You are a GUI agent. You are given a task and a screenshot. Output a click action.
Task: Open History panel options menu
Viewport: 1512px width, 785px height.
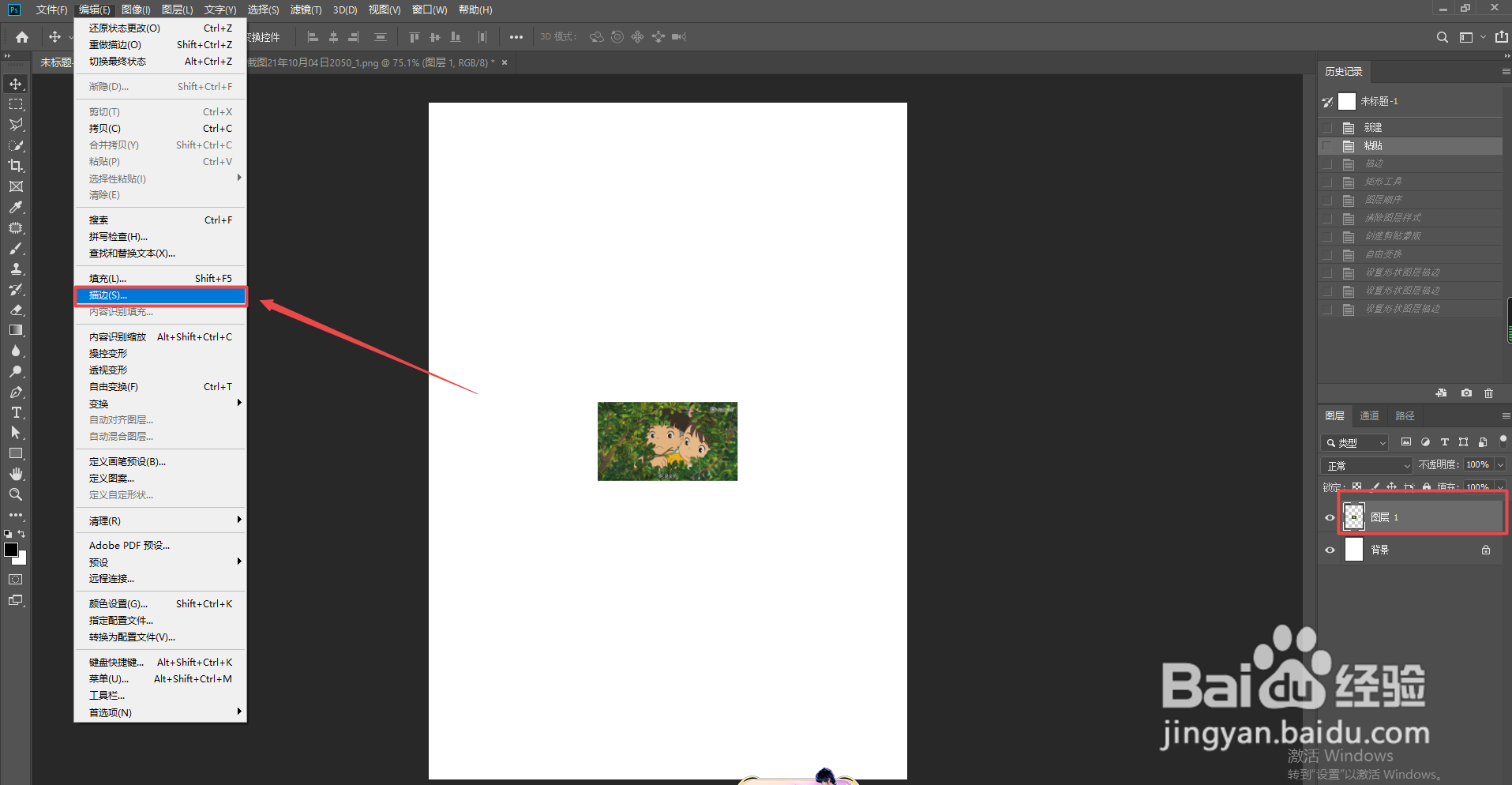click(1506, 71)
